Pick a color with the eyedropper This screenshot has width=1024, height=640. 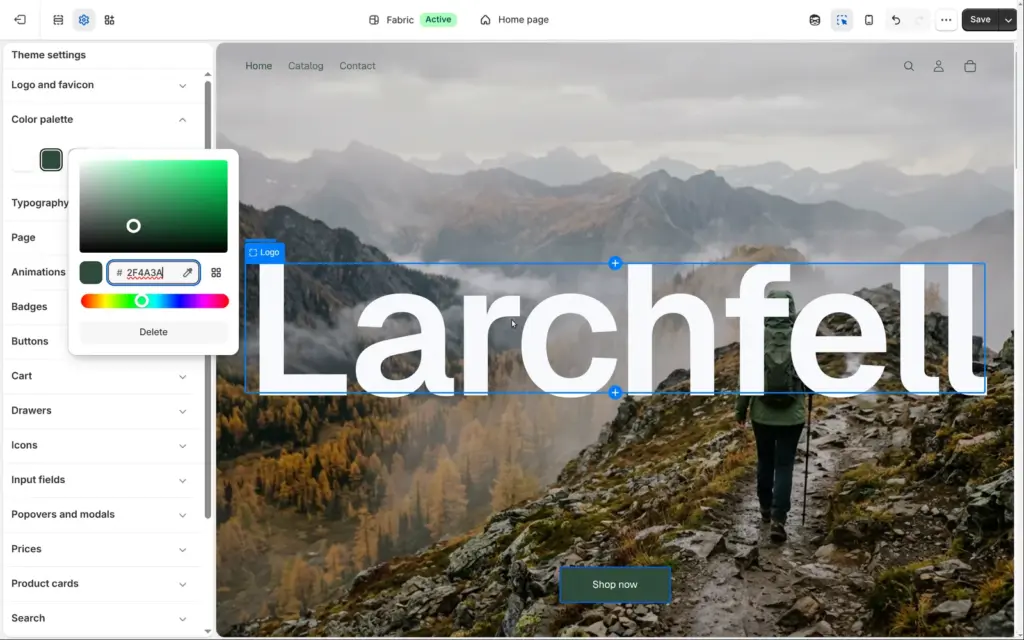point(187,272)
